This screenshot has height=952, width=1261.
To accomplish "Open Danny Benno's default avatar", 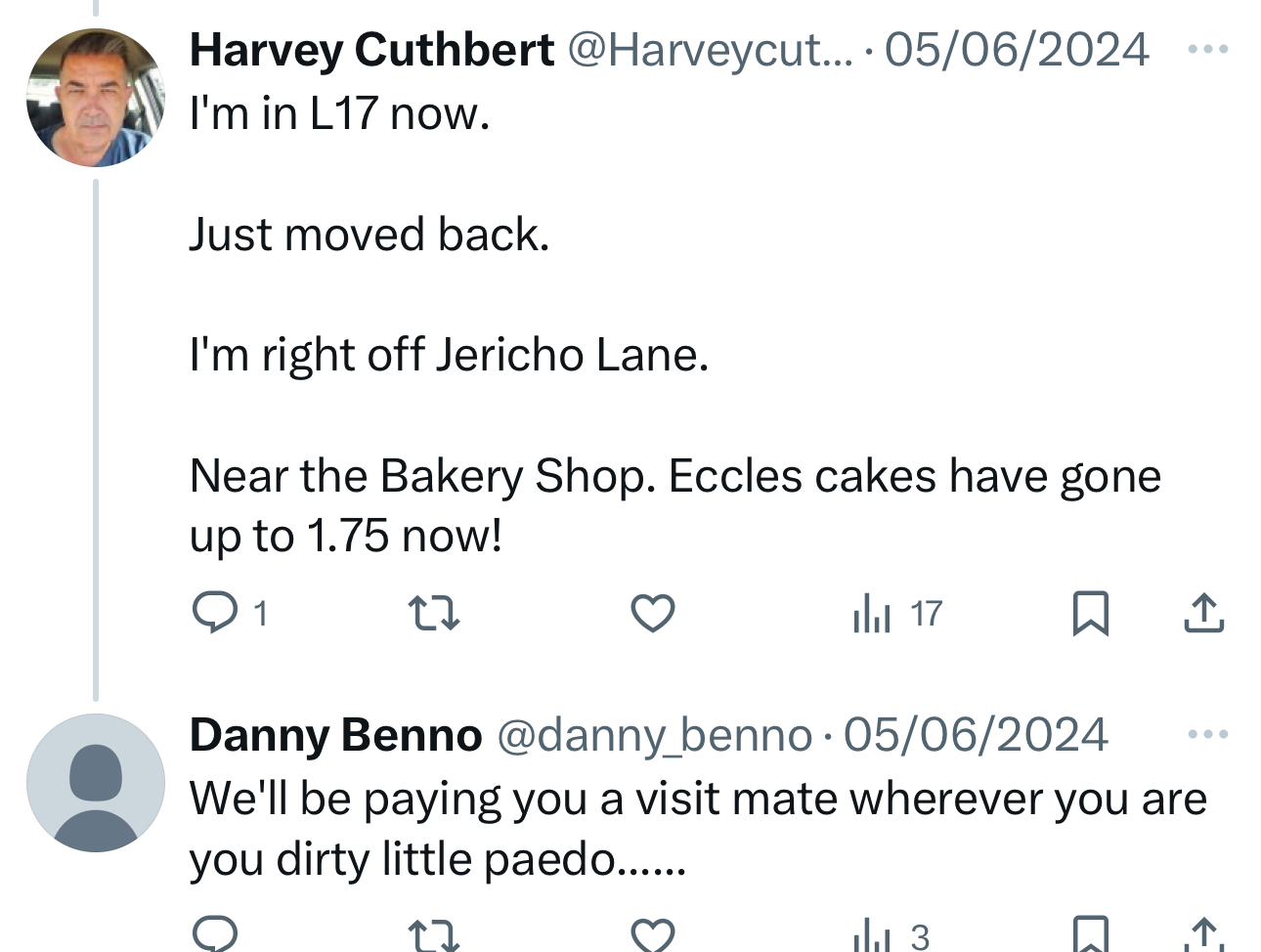I will tap(95, 783).
